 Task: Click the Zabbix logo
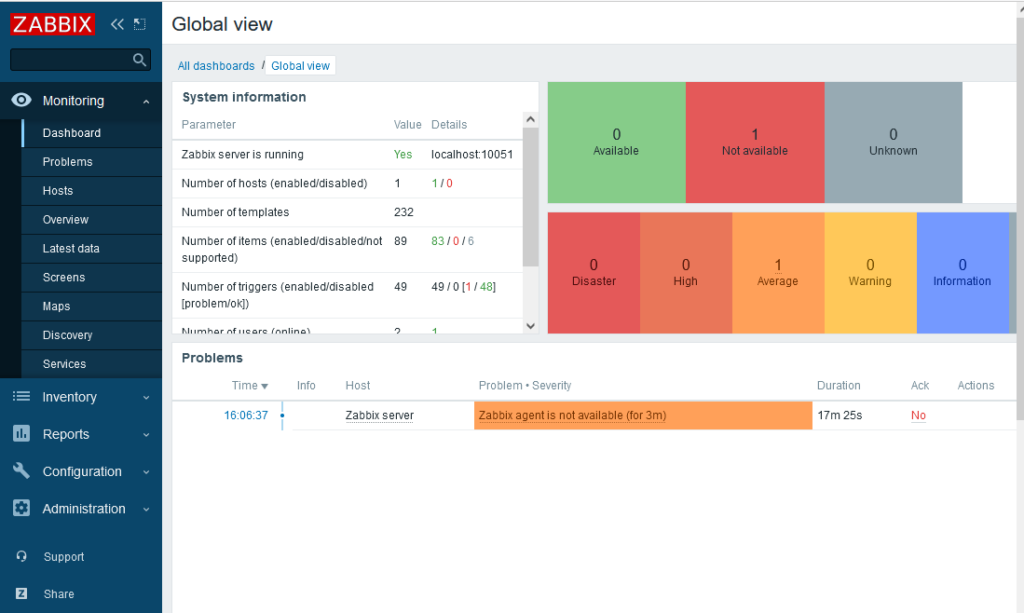[53, 24]
